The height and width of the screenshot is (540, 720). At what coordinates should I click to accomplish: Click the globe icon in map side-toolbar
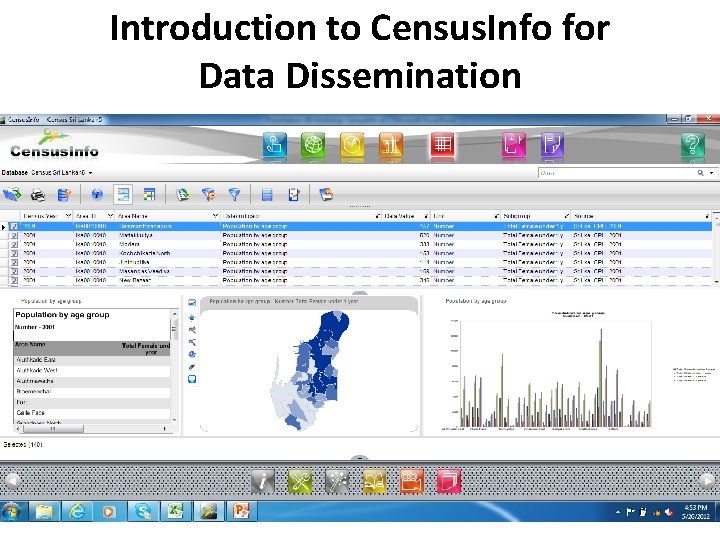pyautogui.click(x=192, y=354)
